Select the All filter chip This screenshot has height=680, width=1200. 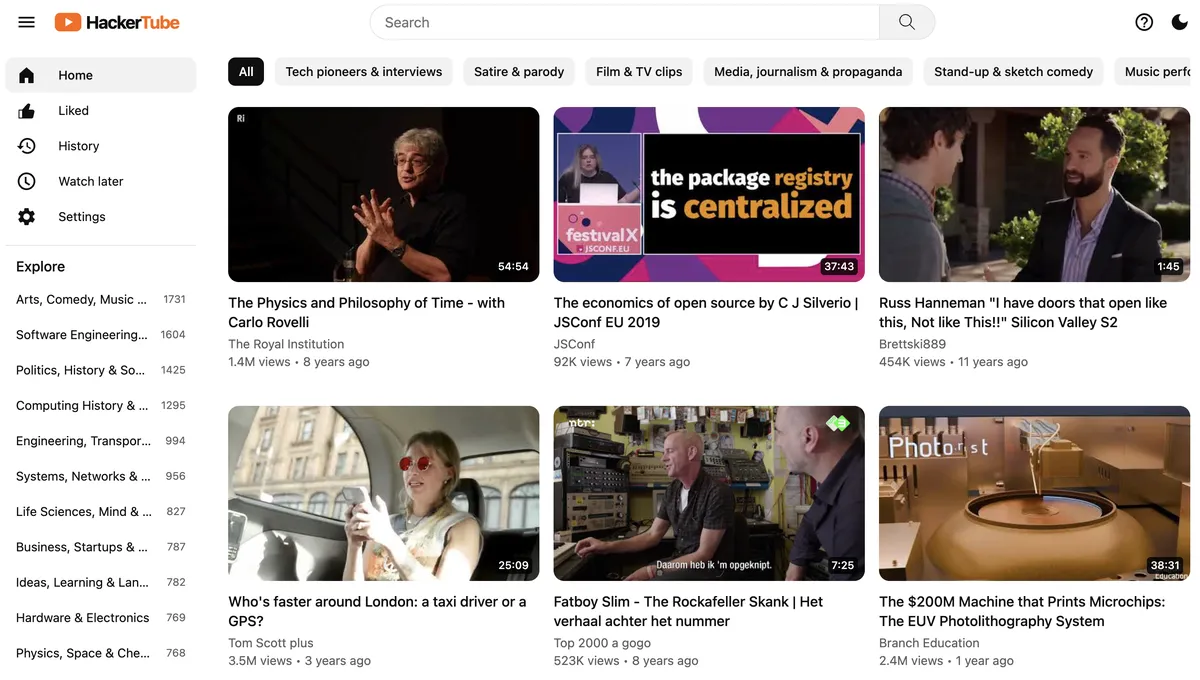coord(246,72)
